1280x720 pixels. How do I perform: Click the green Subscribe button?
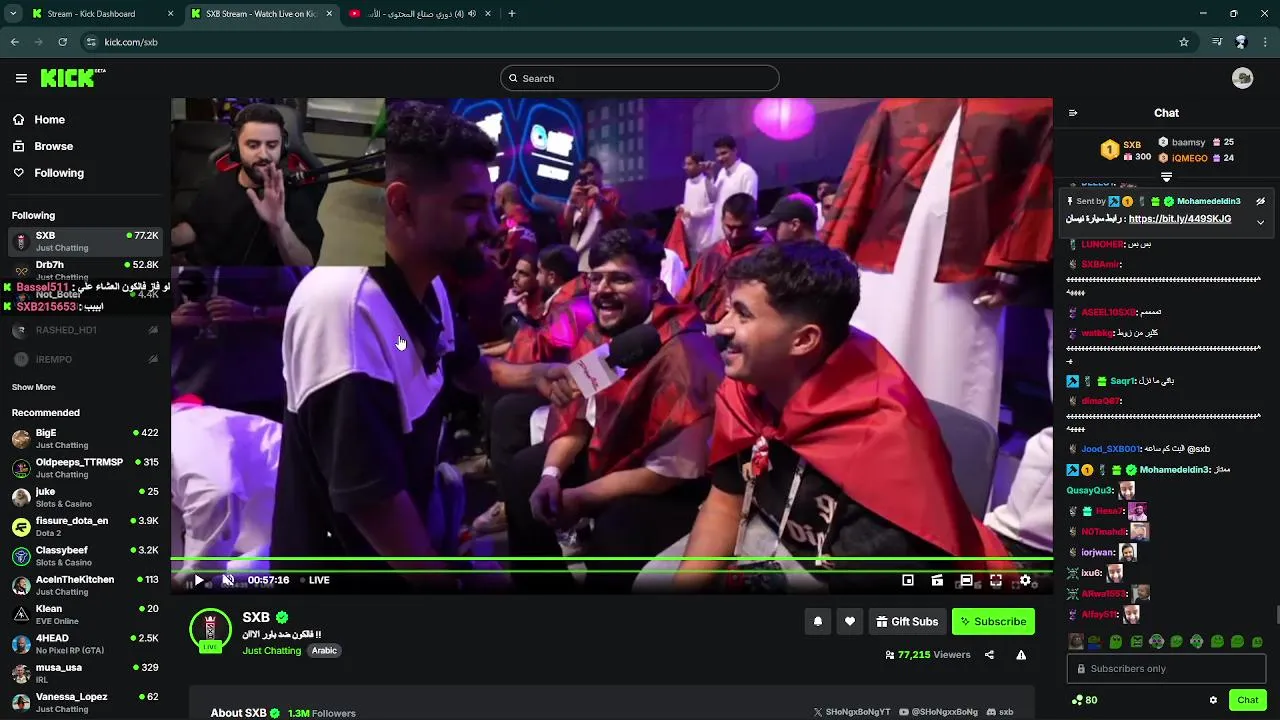point(993,621)
